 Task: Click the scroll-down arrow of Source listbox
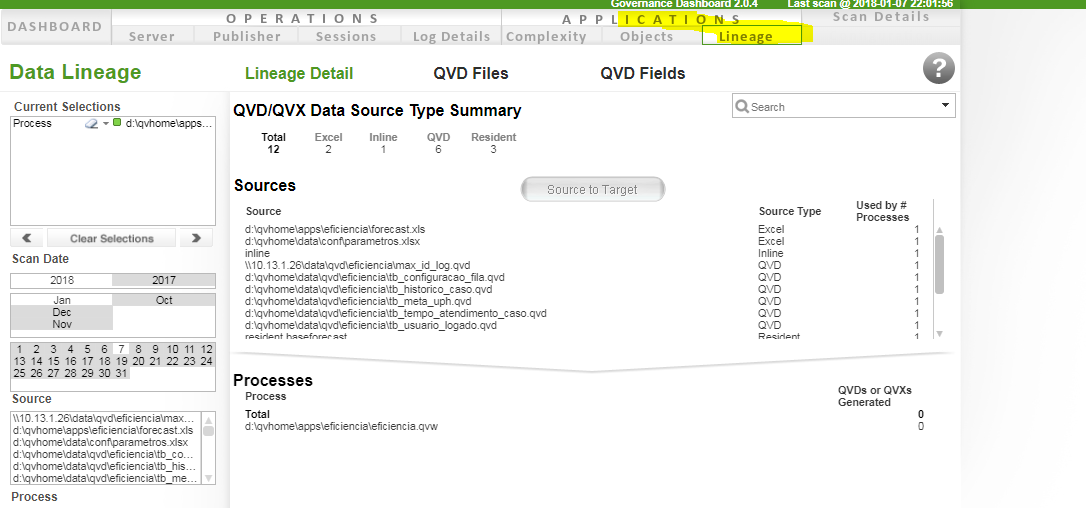[x=208, y=478]
